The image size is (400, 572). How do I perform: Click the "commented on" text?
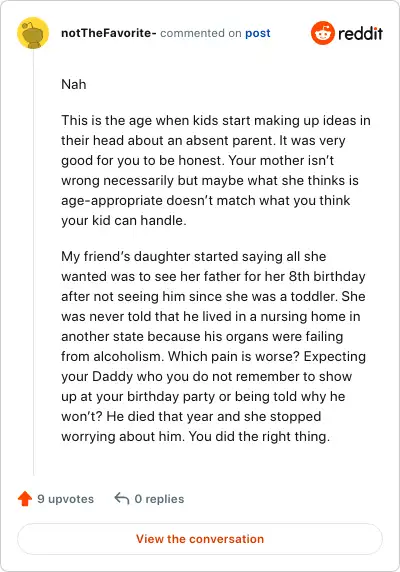pos(201,34)
